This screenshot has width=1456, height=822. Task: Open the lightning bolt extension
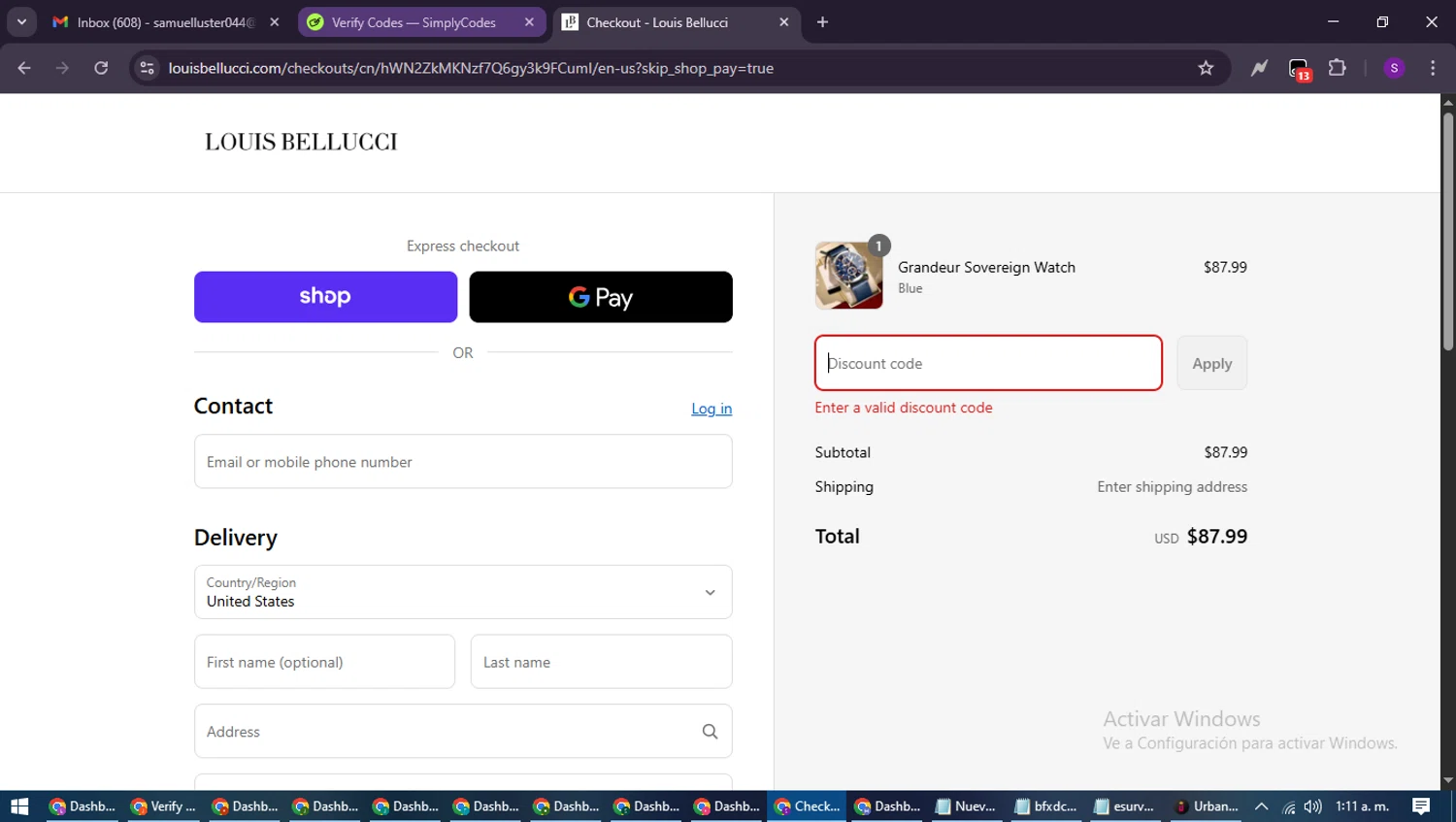point(1259,68)
